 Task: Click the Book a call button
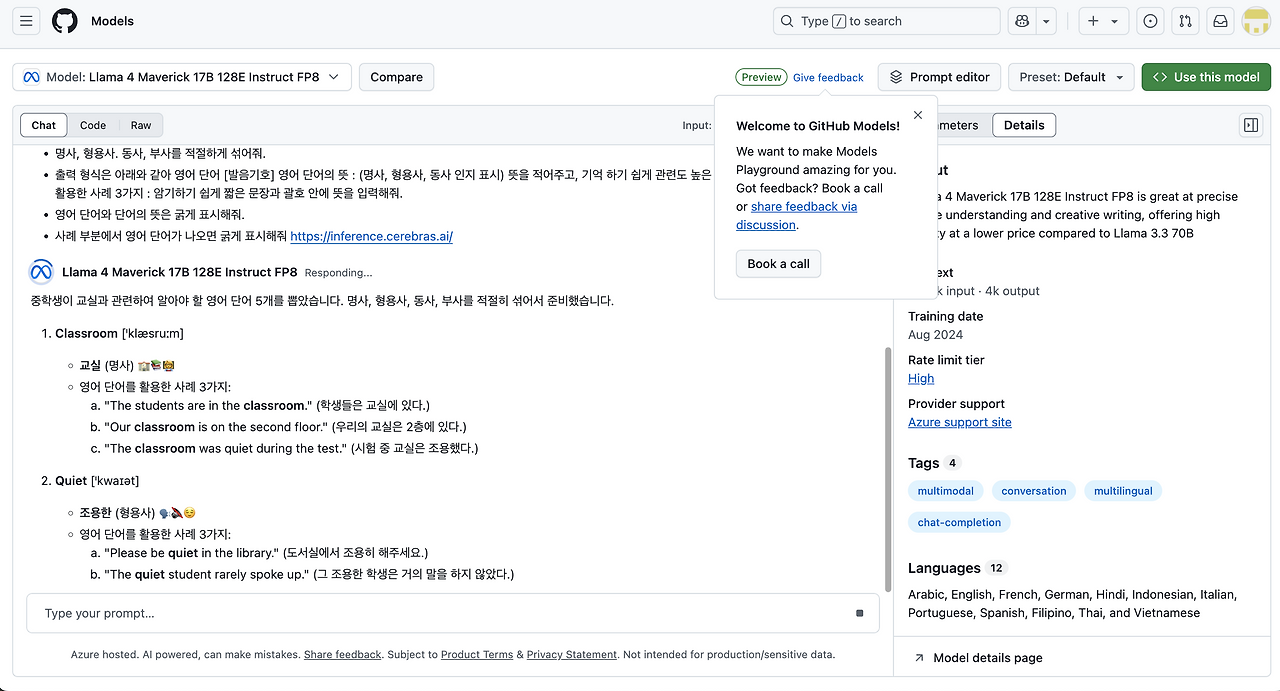778,264
